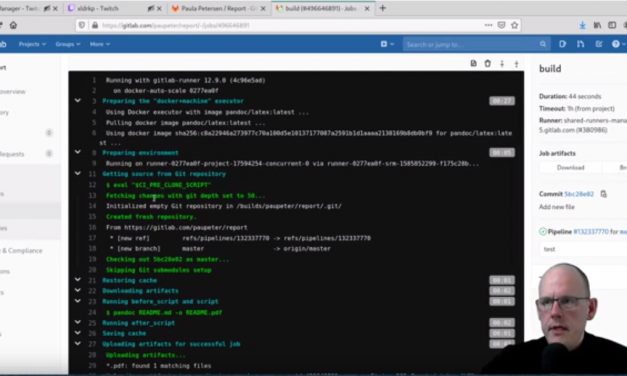Open the commit SHA link
627x376 pixels.
pyautogui.click(x=579, y=194)
